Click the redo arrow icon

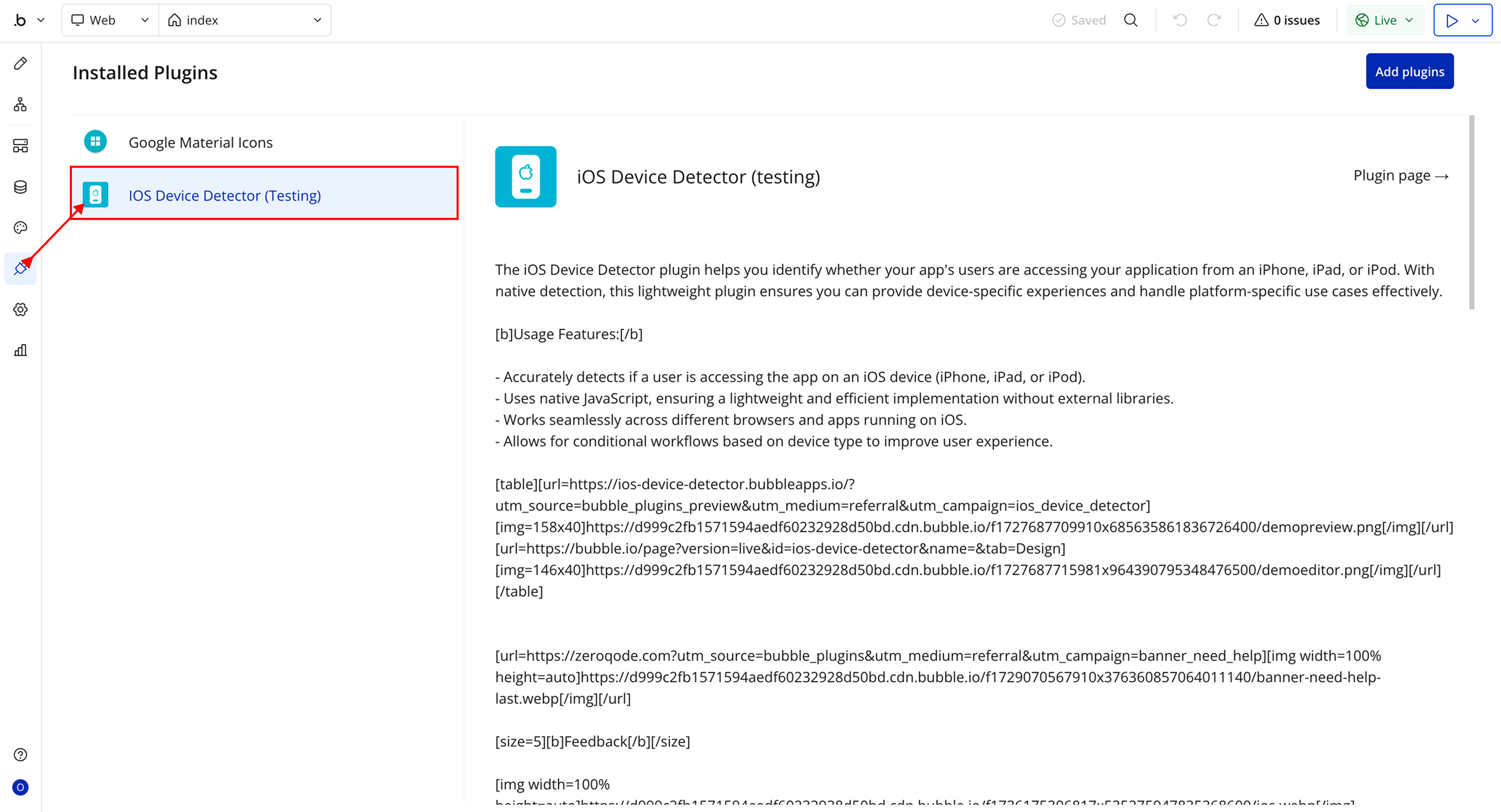tap(1214, 20)
